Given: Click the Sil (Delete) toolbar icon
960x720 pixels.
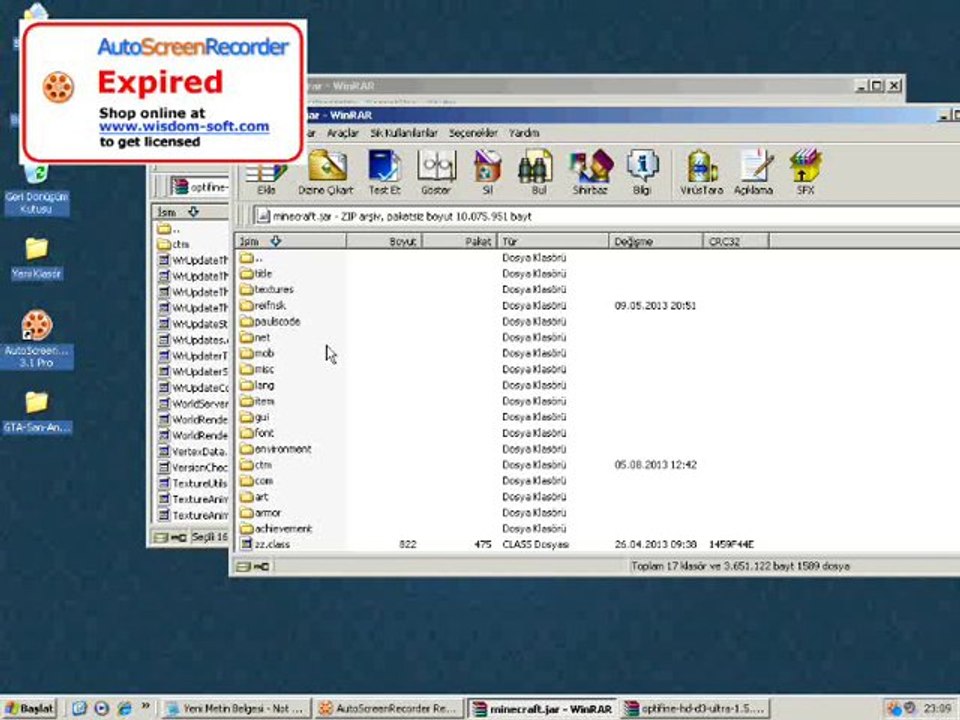Looking at the screenshot, I should coord(487,173).
